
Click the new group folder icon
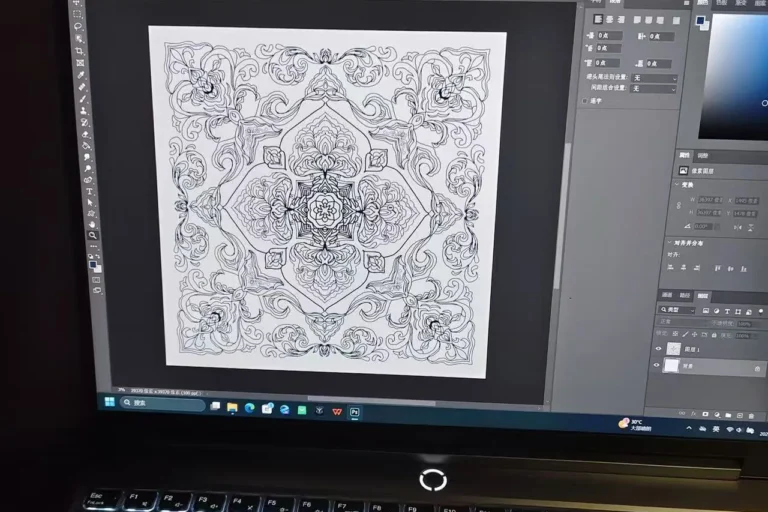tap(728, 415)
